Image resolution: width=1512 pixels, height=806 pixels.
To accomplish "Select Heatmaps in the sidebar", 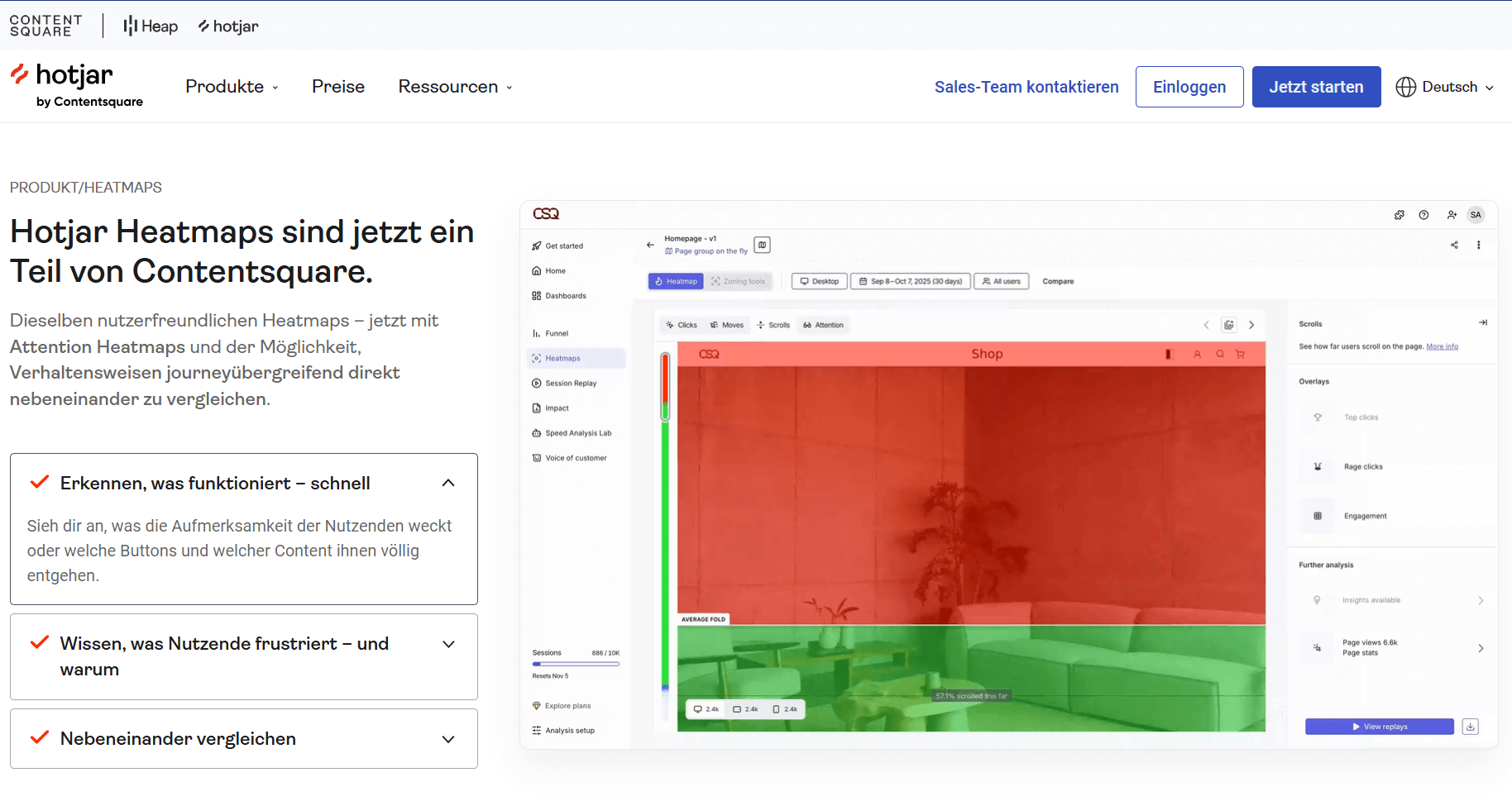I will [577, 358].
